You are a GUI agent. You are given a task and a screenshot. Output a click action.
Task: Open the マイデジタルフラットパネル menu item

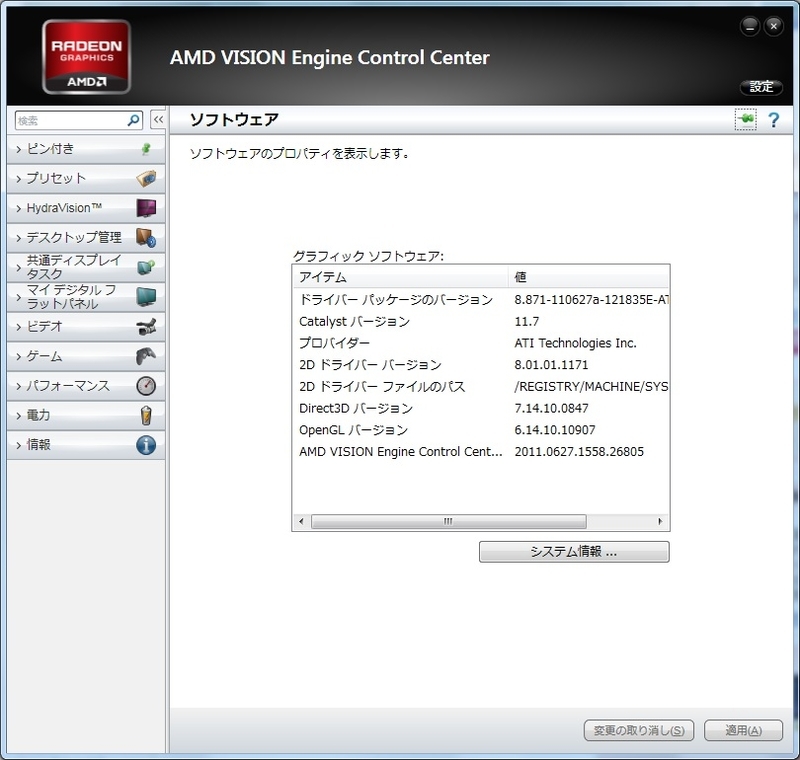pyautogui.click(x=86, y=297)
